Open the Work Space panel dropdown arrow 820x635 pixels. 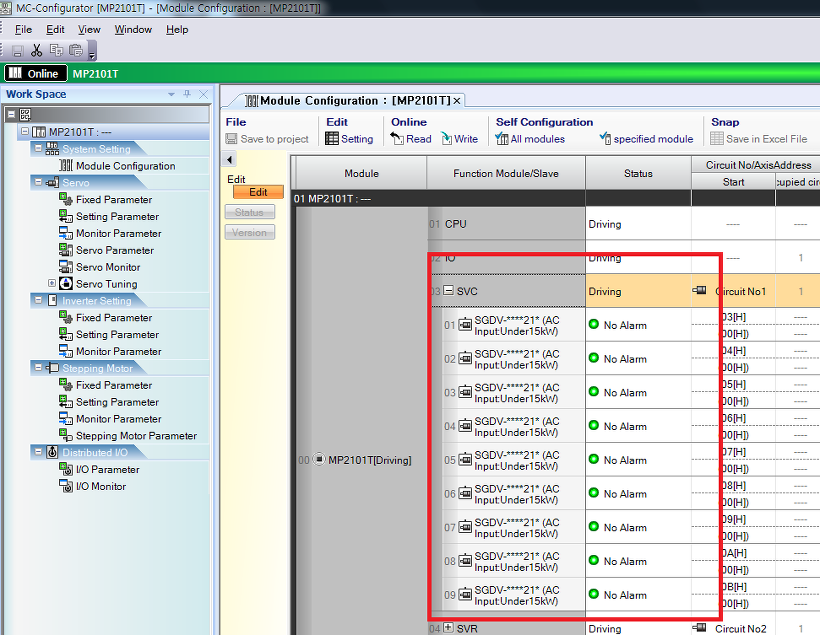pos(171,94)
